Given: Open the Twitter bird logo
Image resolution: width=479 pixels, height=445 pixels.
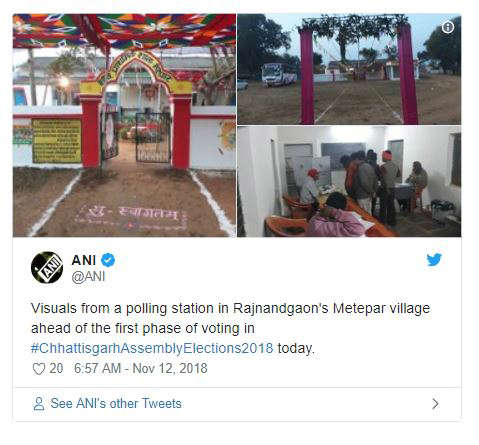Looking at the screenshot, I should coord(434,260).
